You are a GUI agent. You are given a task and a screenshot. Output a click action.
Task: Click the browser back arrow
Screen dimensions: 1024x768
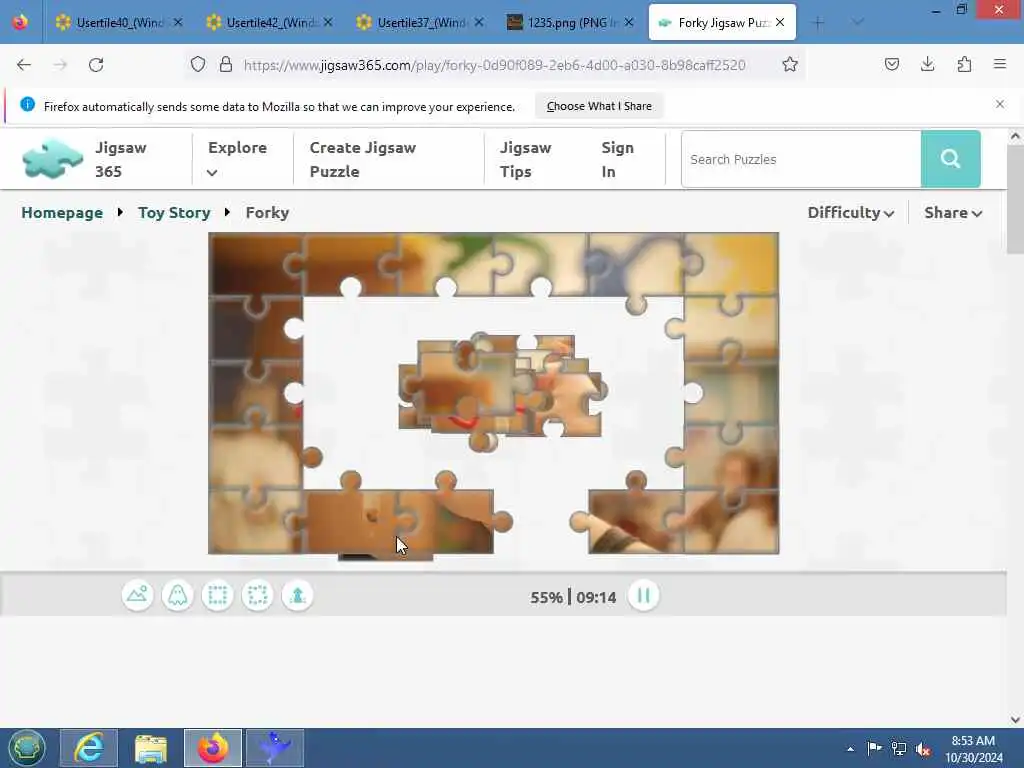coord(24,65)
